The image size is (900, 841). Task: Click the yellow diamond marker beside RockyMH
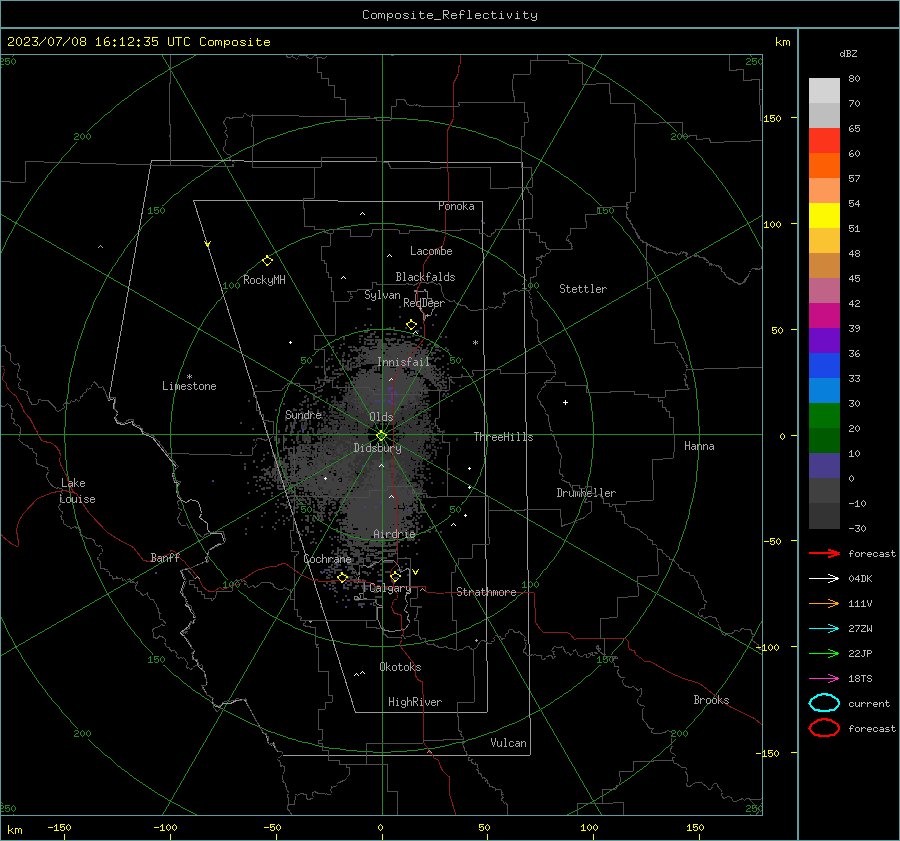point(267,261)
